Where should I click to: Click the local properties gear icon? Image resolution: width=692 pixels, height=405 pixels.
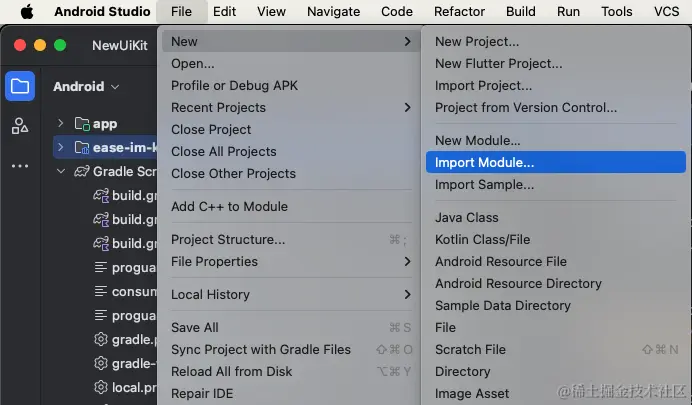(100, 386)
